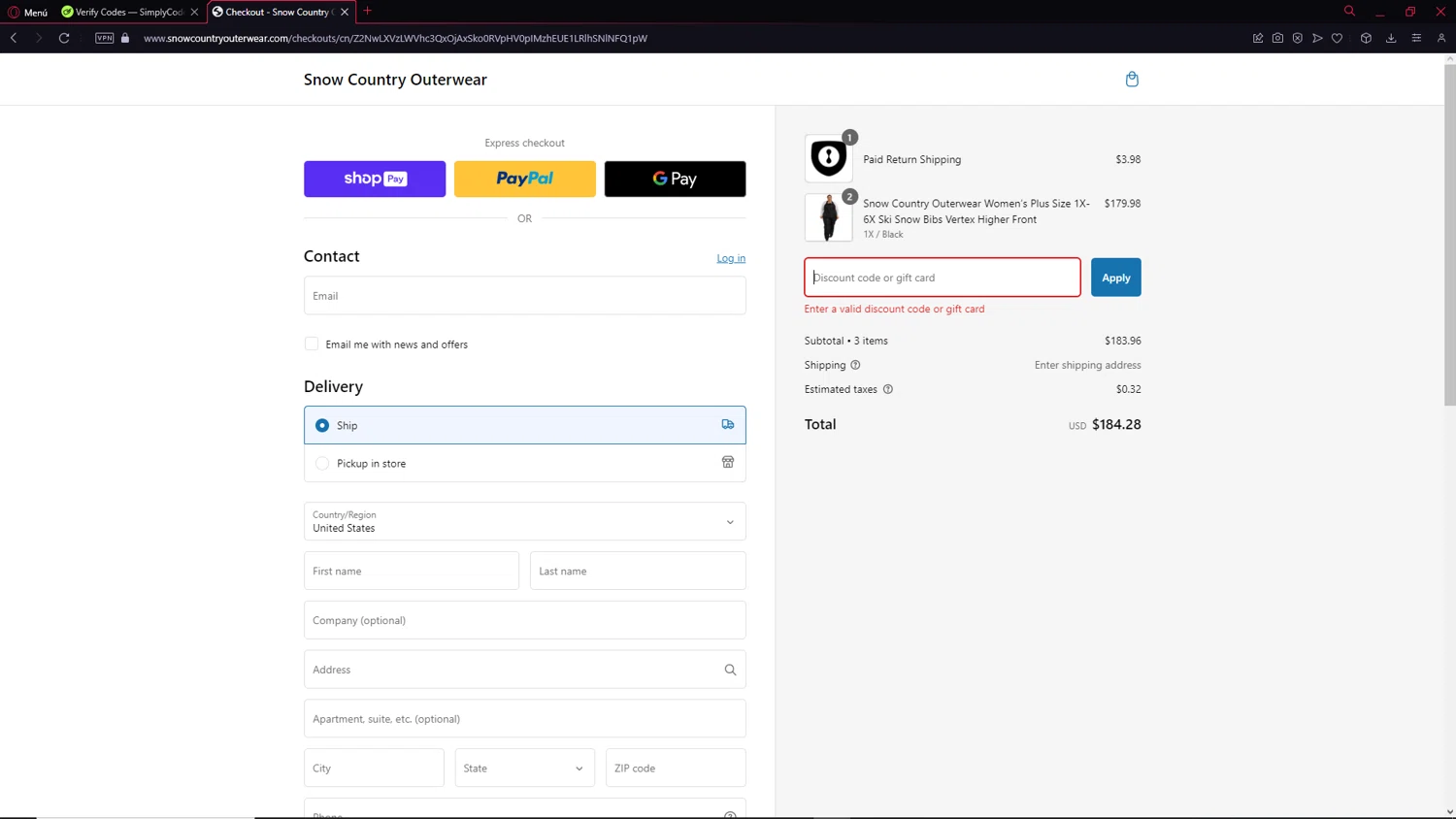Open the Flow send arrow icon
1456x819 pixels.
coord(1317,38)
